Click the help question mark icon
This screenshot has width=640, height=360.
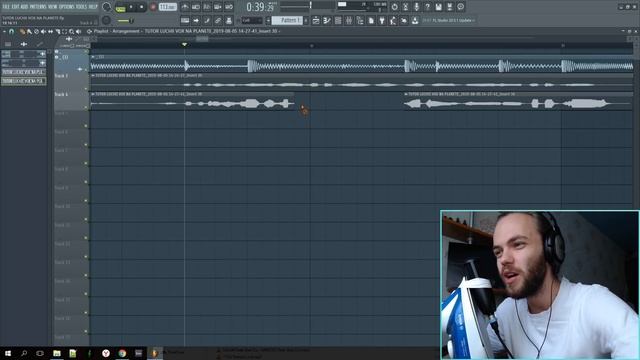tap(427, 7)
